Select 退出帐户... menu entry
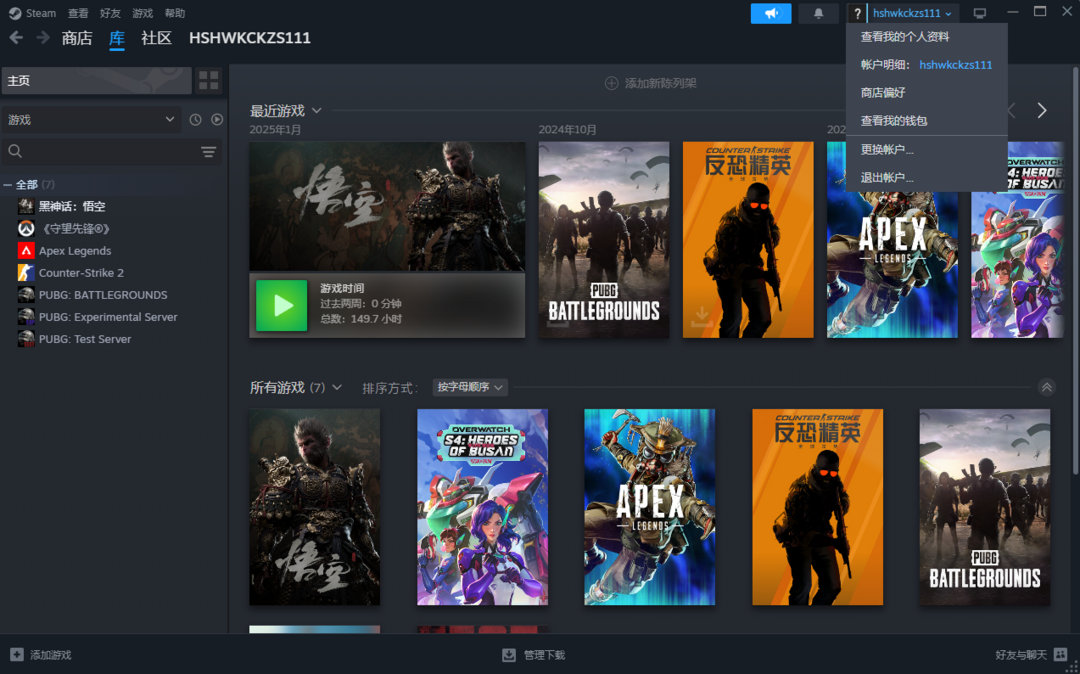 tap(926, 178)
